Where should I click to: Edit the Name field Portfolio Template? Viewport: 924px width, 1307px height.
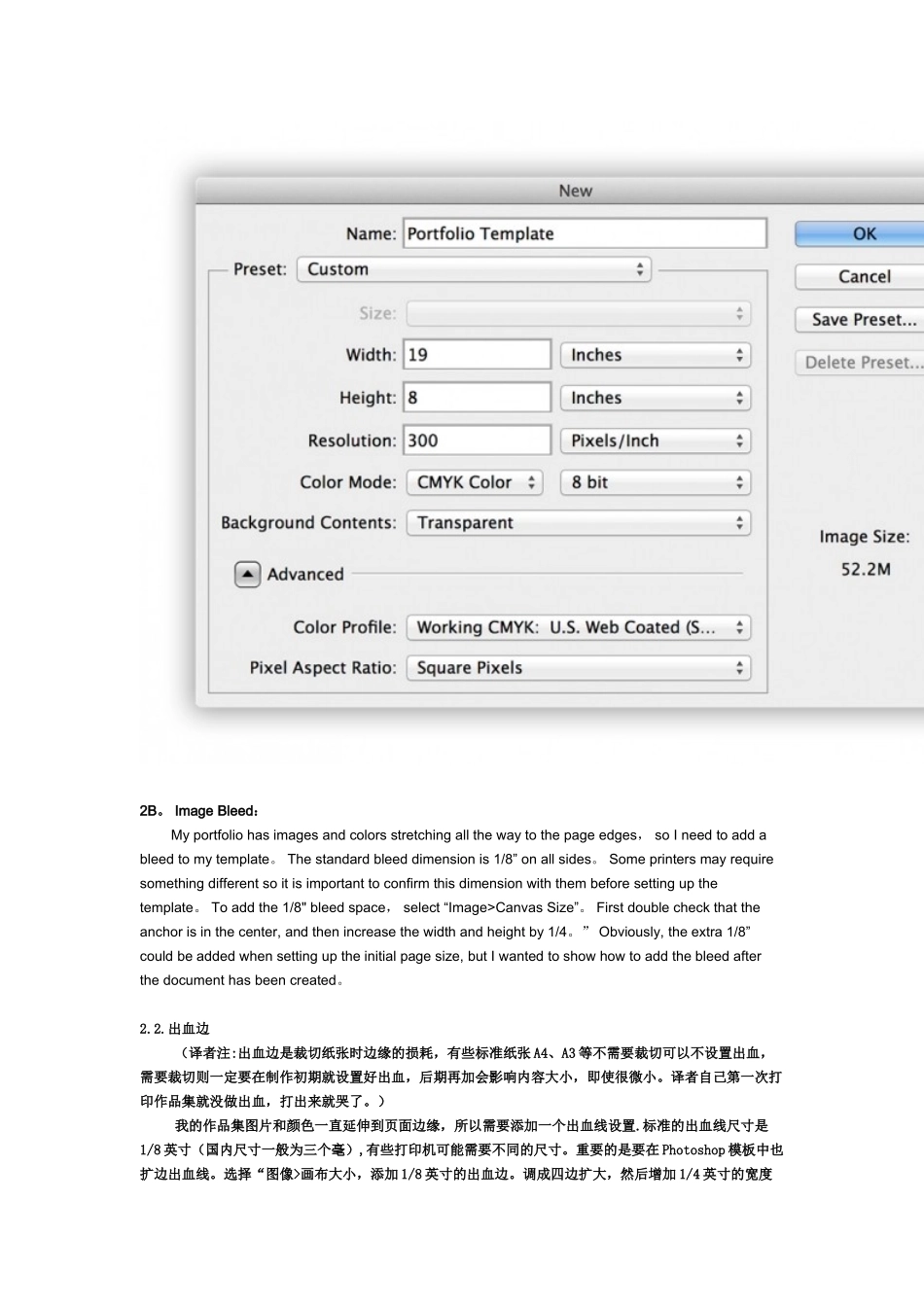(585, 234)
